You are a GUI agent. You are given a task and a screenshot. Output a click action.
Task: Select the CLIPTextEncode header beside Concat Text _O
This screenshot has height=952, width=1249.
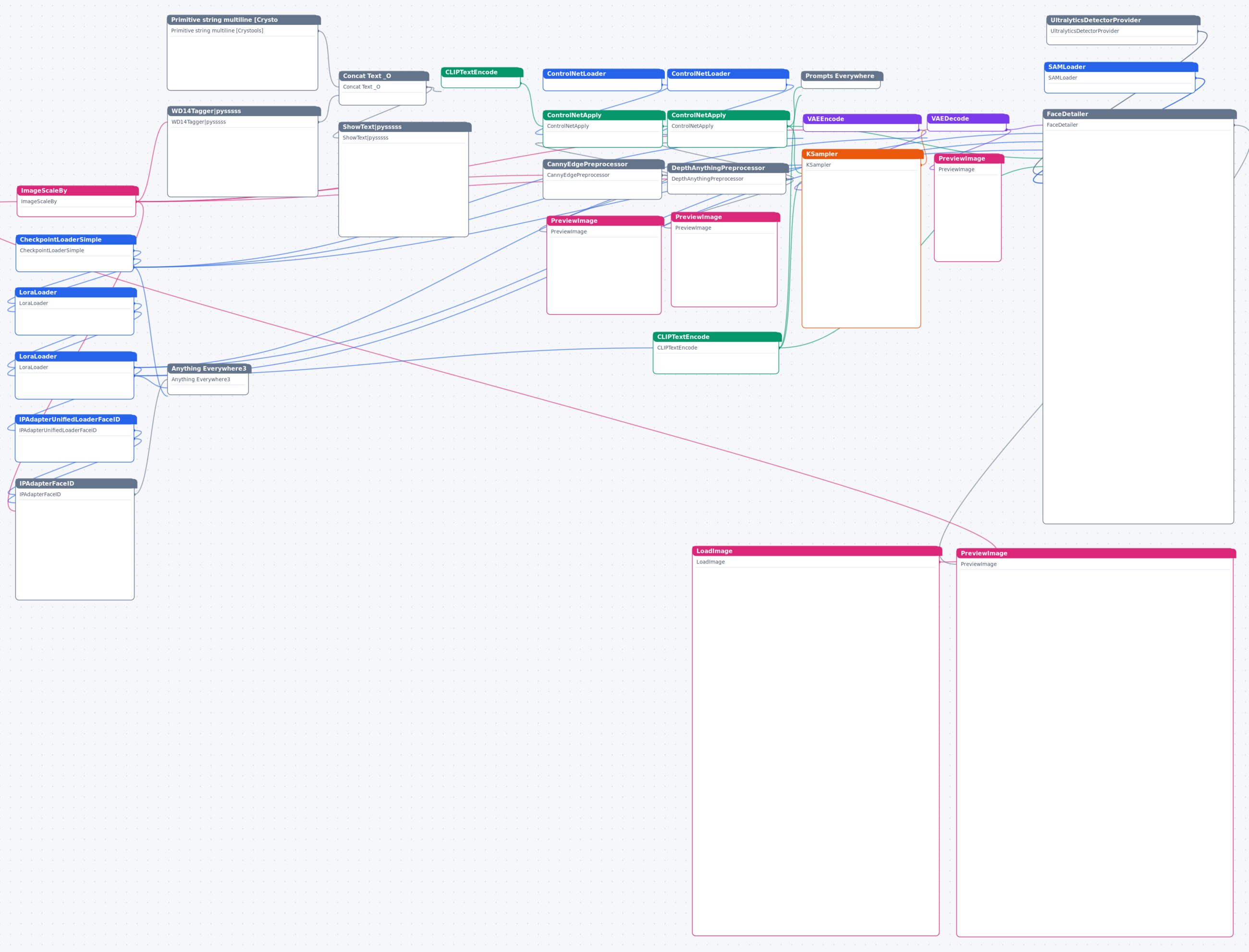tap(482, 73)
